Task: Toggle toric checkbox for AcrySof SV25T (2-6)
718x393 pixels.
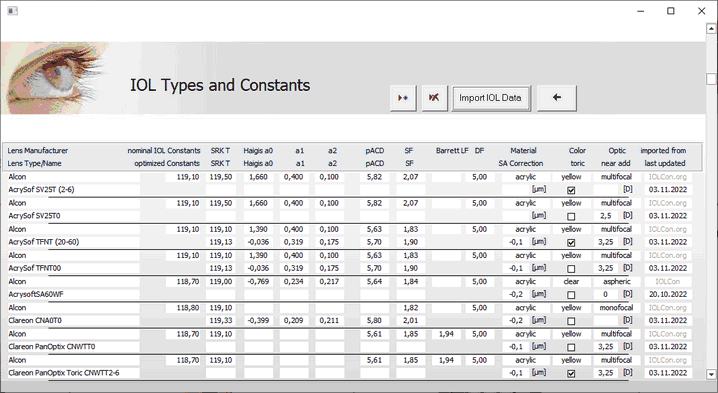Action: click(571, 190)
